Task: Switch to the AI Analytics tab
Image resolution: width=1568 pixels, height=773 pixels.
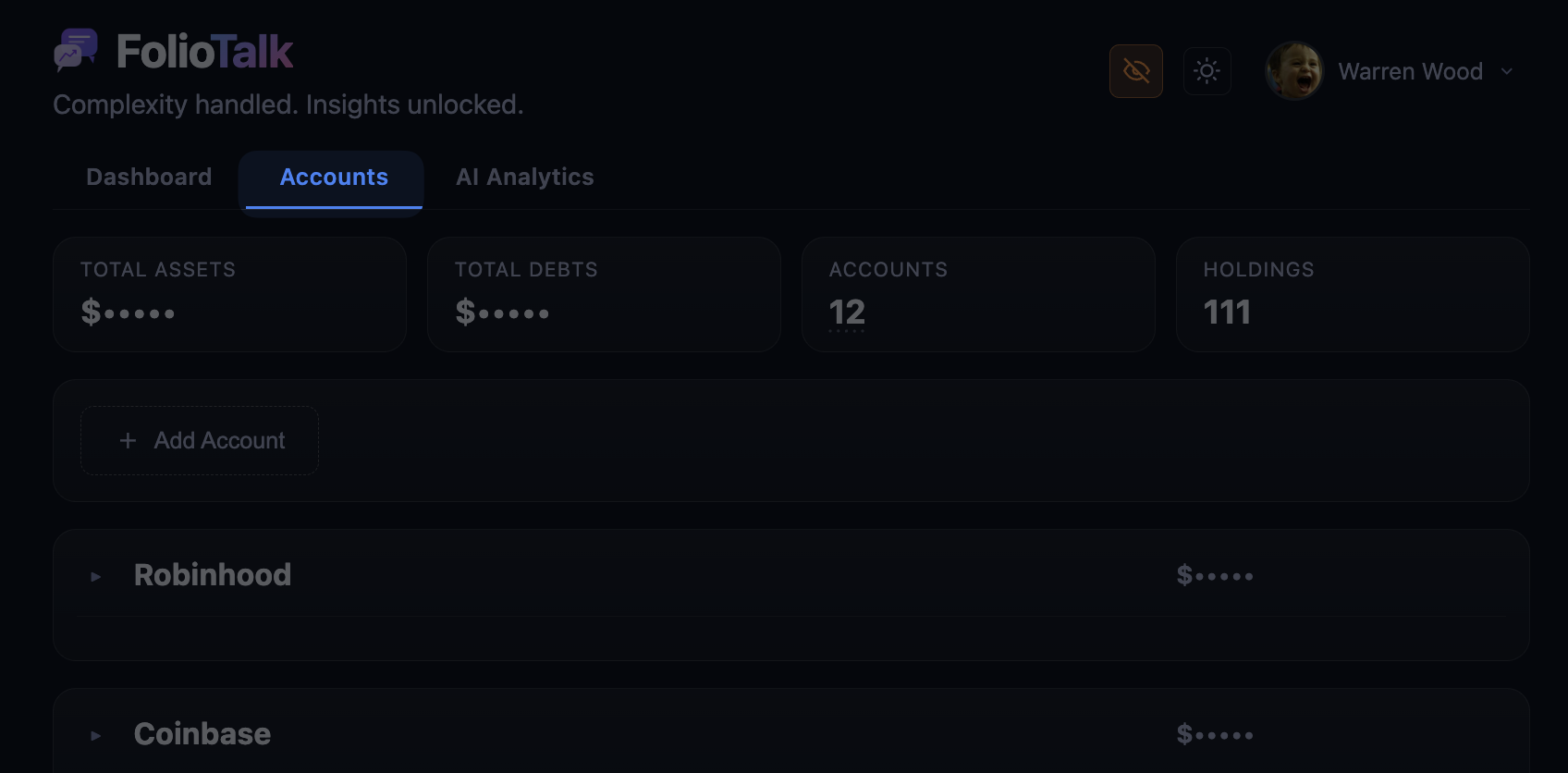Action: pyautogui.click(x=524, y=178)
